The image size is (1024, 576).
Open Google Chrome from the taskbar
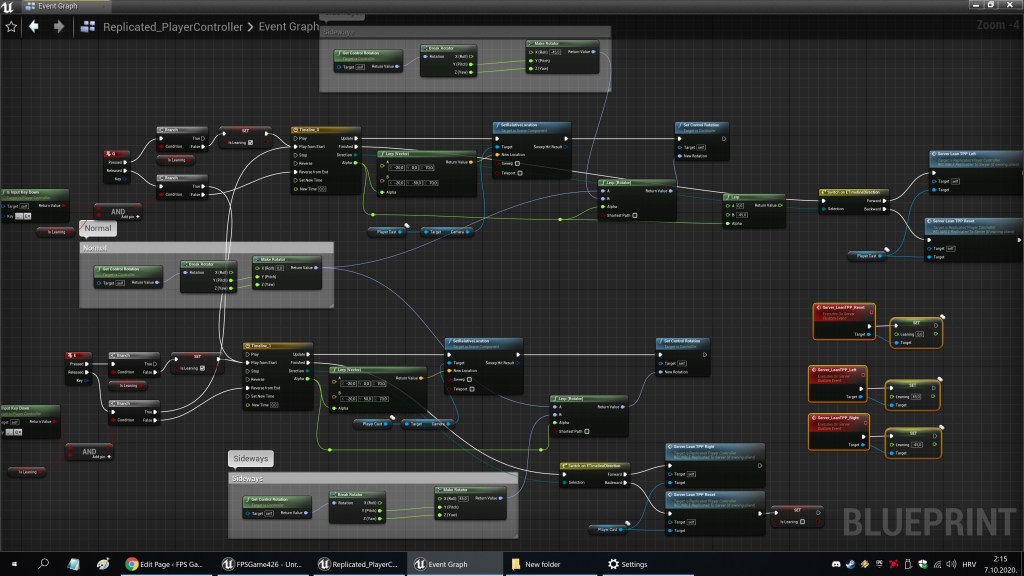pos(163,564)
